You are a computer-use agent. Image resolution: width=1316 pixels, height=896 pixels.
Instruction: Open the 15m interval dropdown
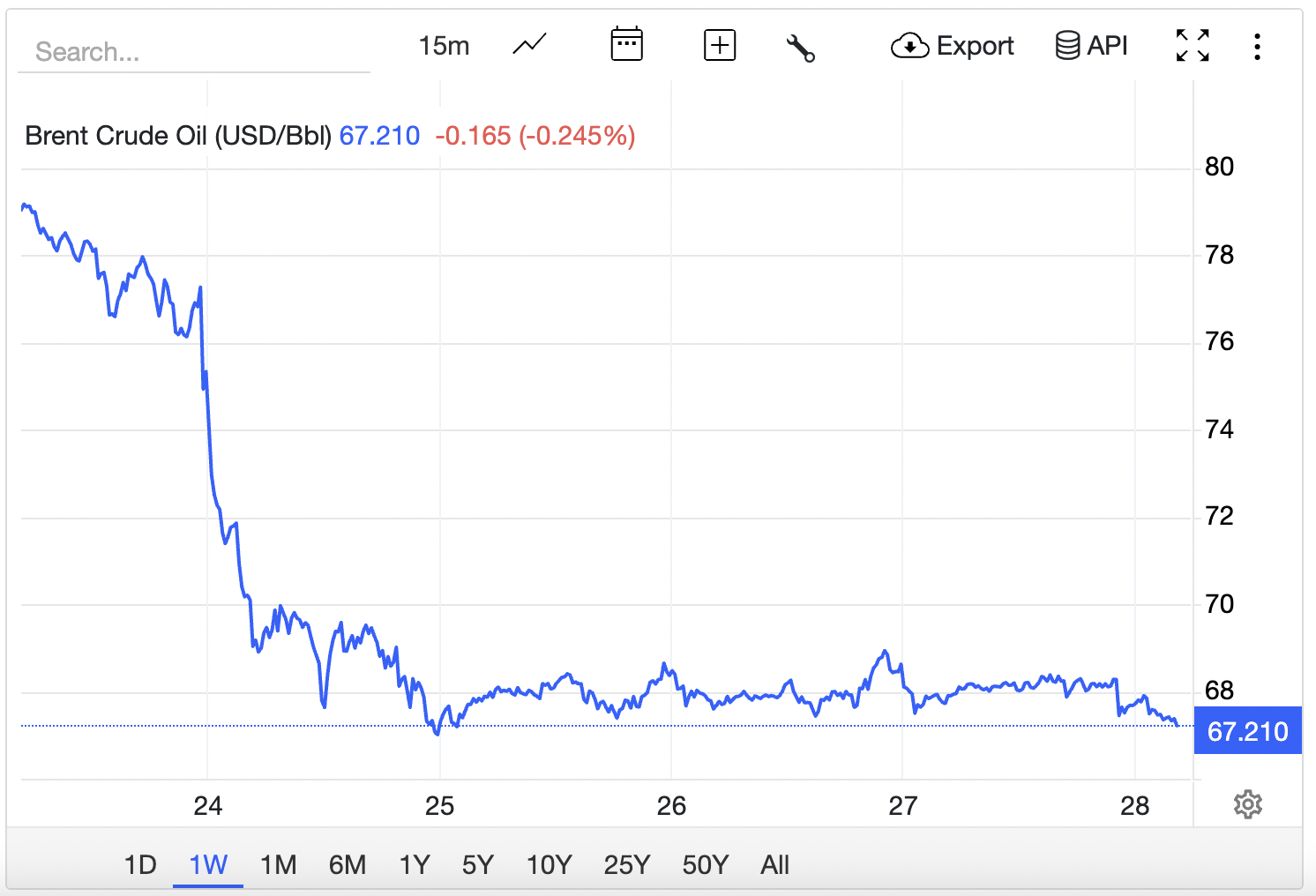click(444, 46)
